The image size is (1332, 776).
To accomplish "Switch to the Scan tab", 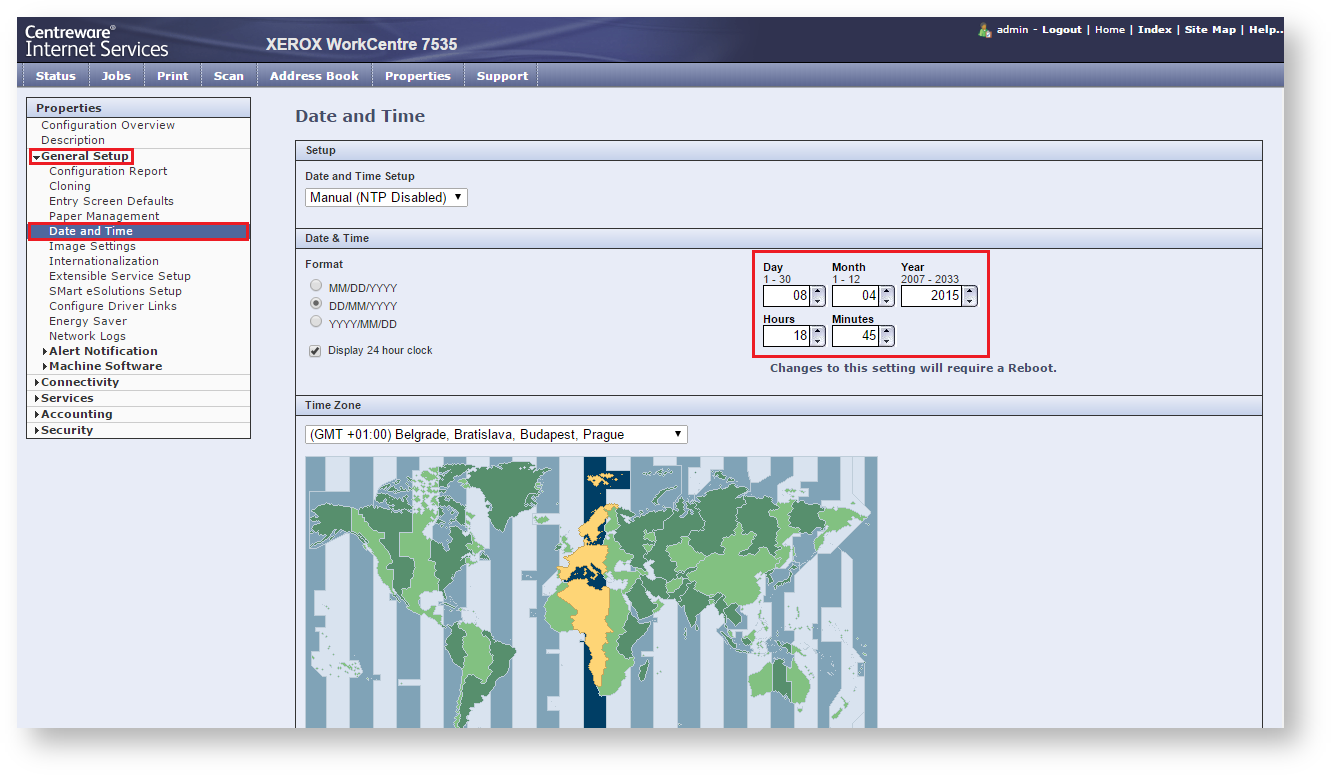I will click(229, 76).
